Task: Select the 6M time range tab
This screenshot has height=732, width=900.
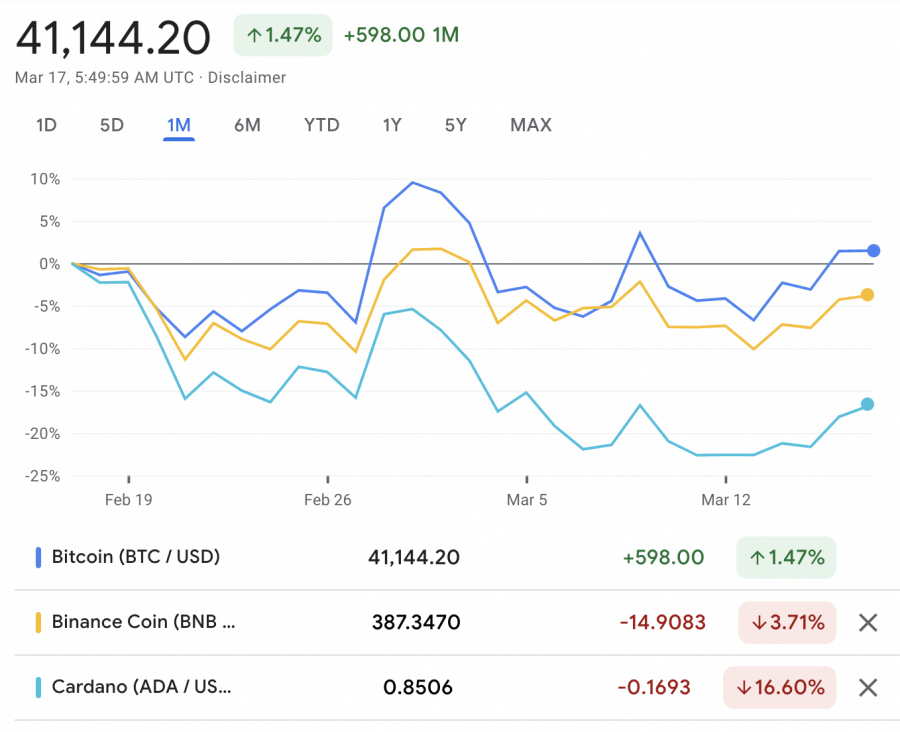Action: click(x=247, y=125)
